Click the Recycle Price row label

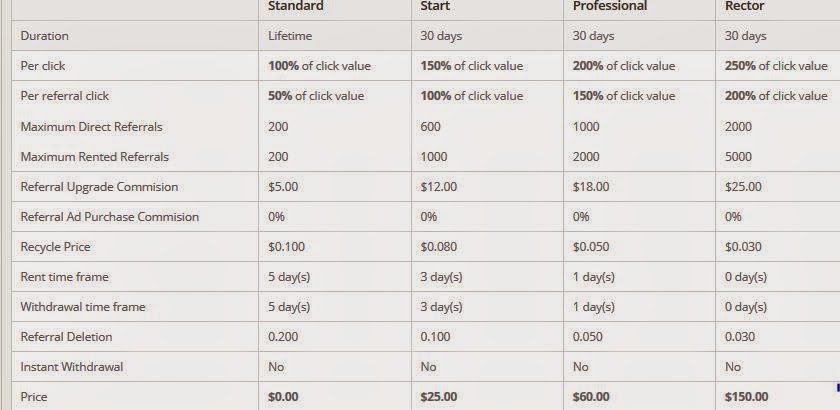pos(56,247)
